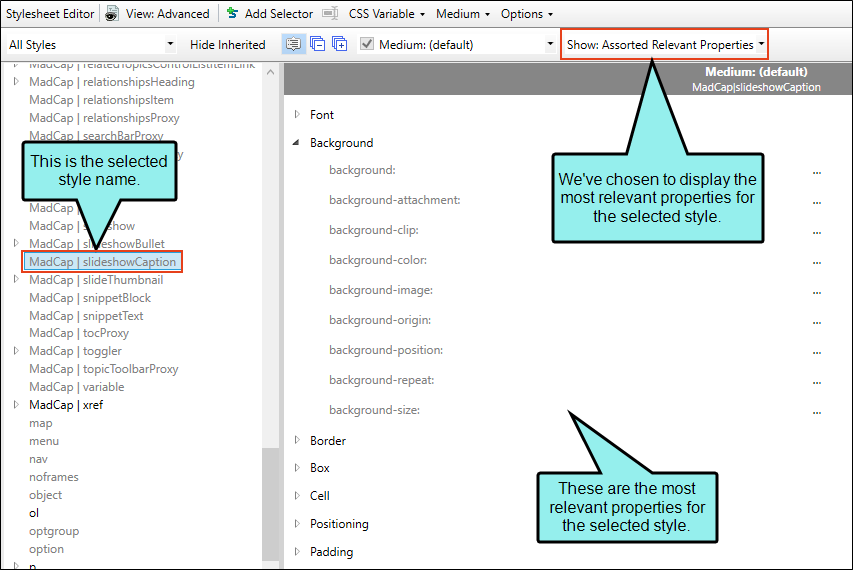Open the Options menu
Viewport: 853px width, 570px height.
527,14
